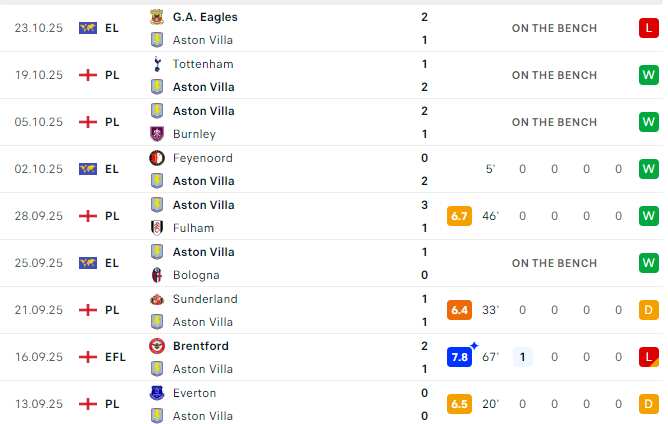The image size is (668, 424).
Task: Click the Bologna club crest
Action: [x=156, y=275]
